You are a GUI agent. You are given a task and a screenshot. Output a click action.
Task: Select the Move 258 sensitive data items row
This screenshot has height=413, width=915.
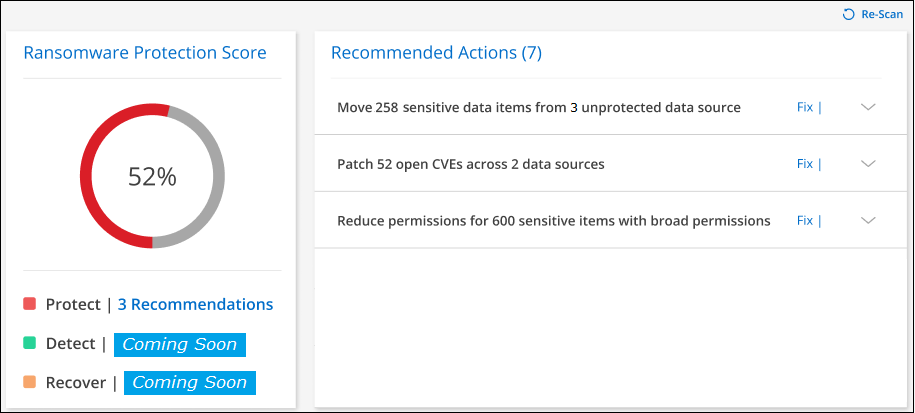click(x=539, y=108)
